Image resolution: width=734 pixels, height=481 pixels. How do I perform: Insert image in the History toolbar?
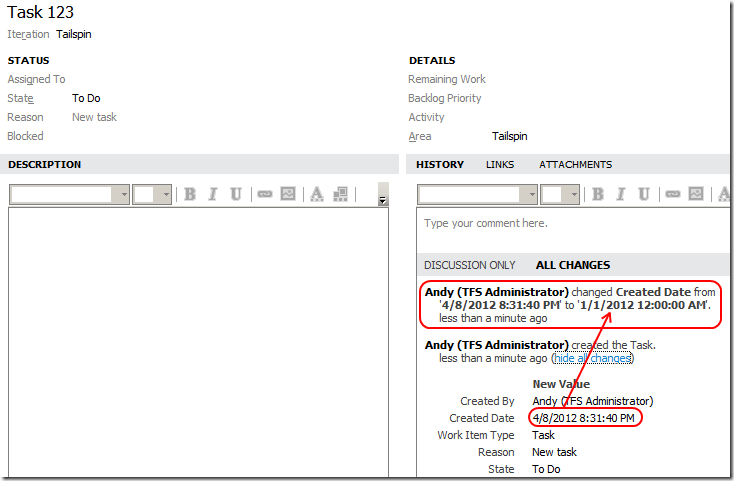pos(696,194)
